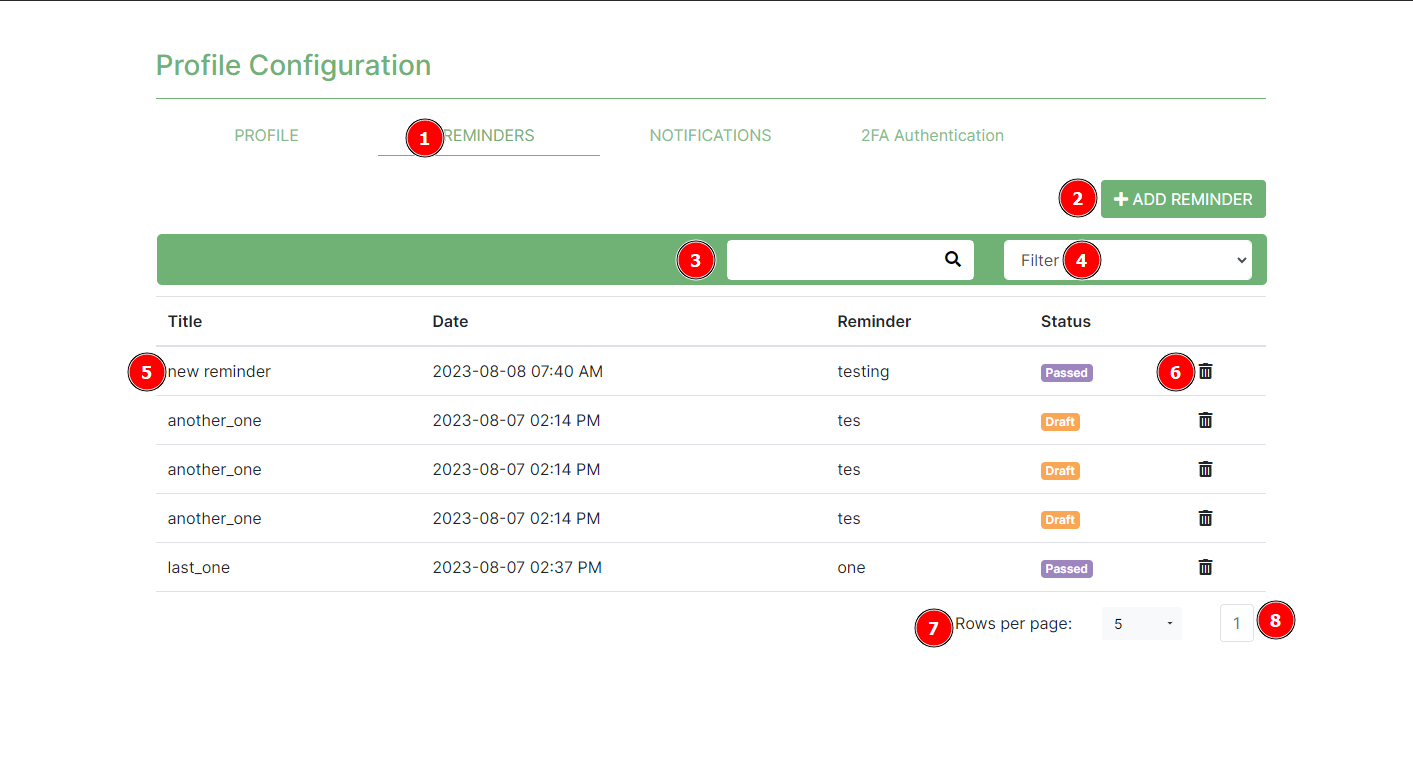1413x764 pixels.
Task: Click the Profile Configuration heading
Action: point(293,65)
